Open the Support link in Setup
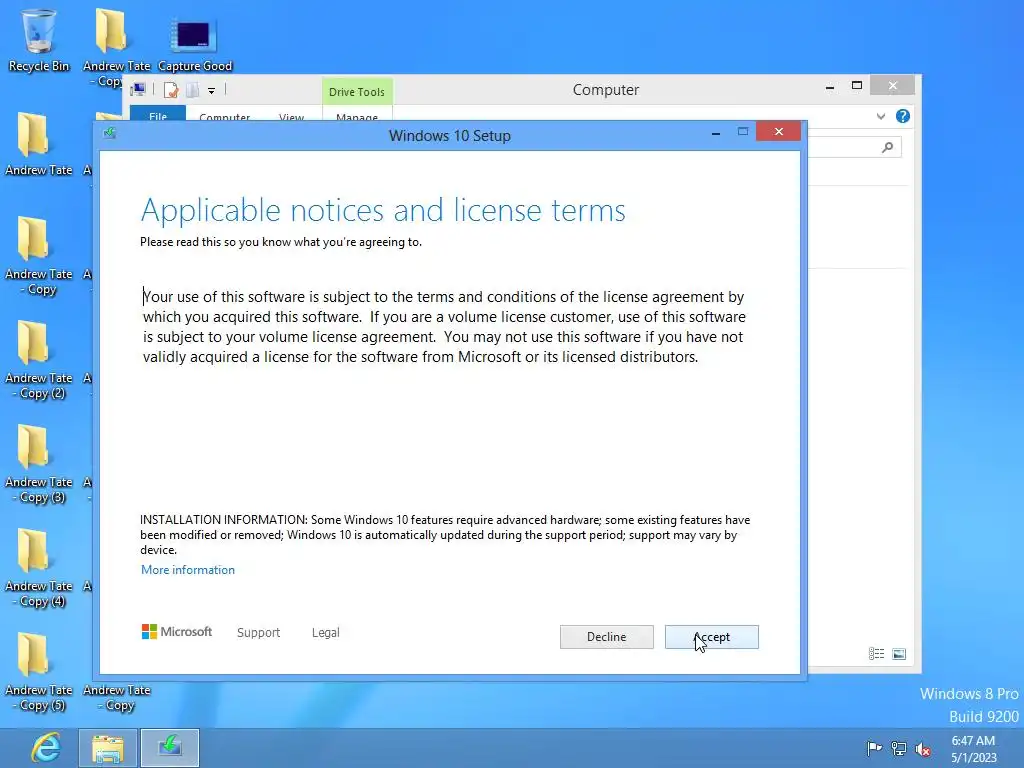 pos(258,632)
